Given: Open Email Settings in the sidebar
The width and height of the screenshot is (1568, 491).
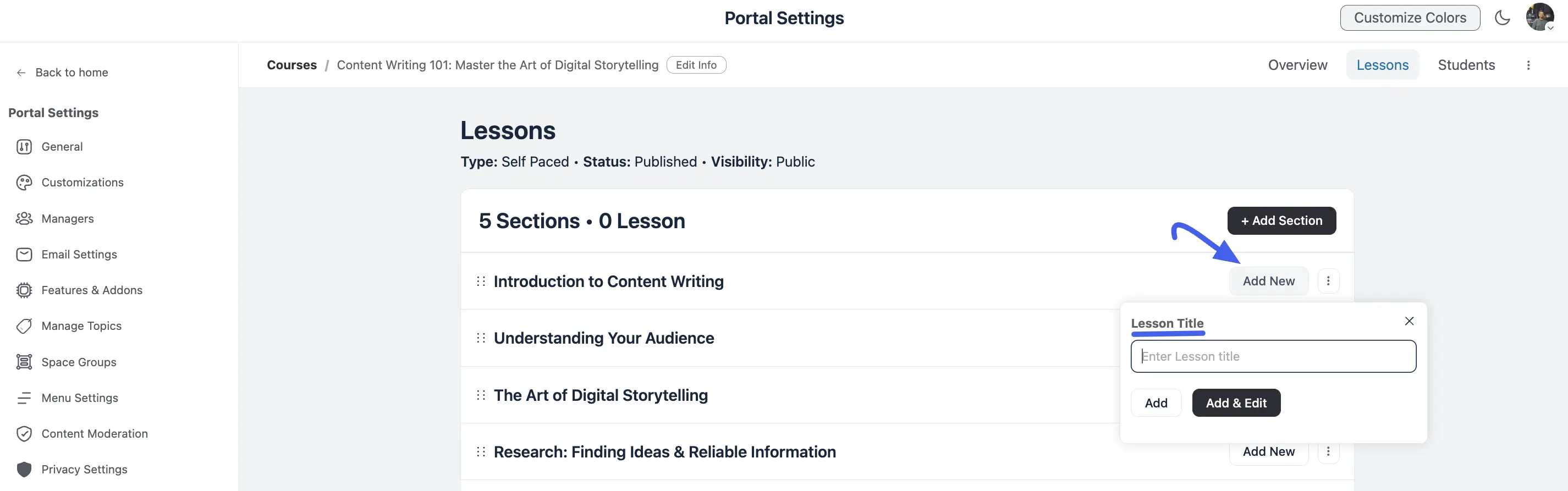Looking at the screenshot, I should [x=79, y=255].
